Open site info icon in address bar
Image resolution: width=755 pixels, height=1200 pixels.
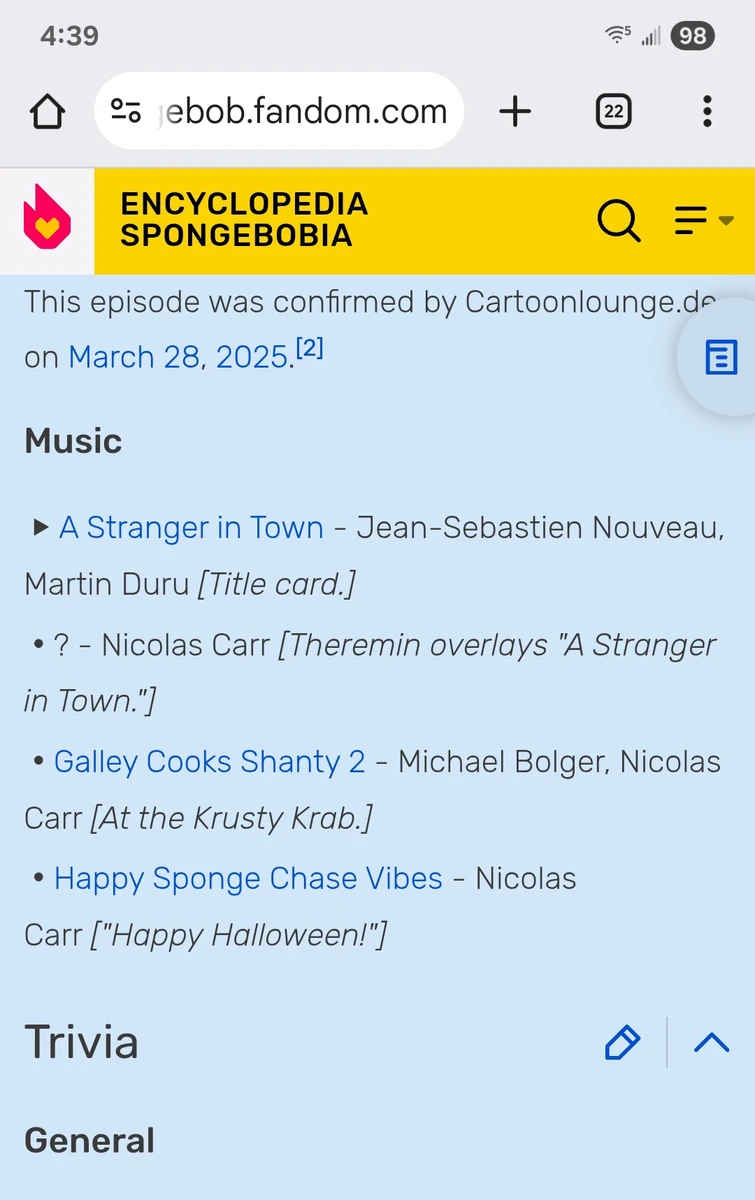(x=126, y=111)
